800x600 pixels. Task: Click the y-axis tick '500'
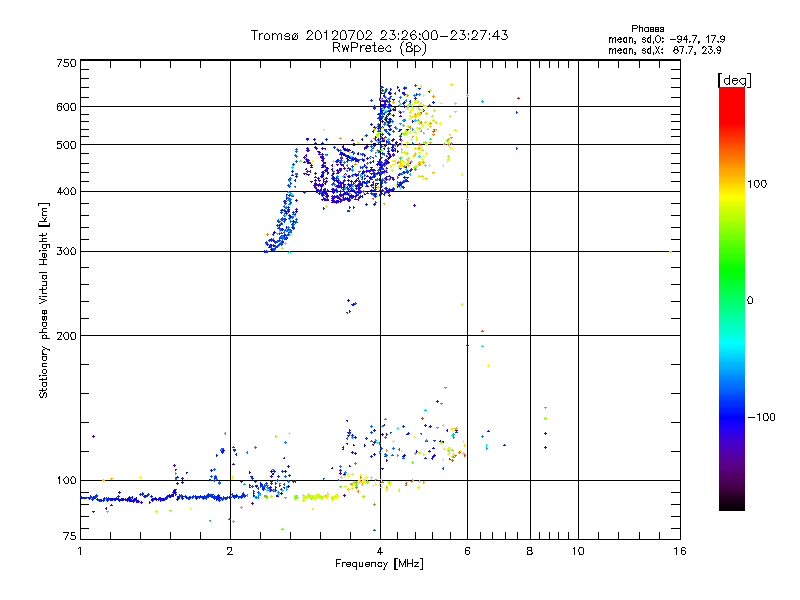click(66, 145)
